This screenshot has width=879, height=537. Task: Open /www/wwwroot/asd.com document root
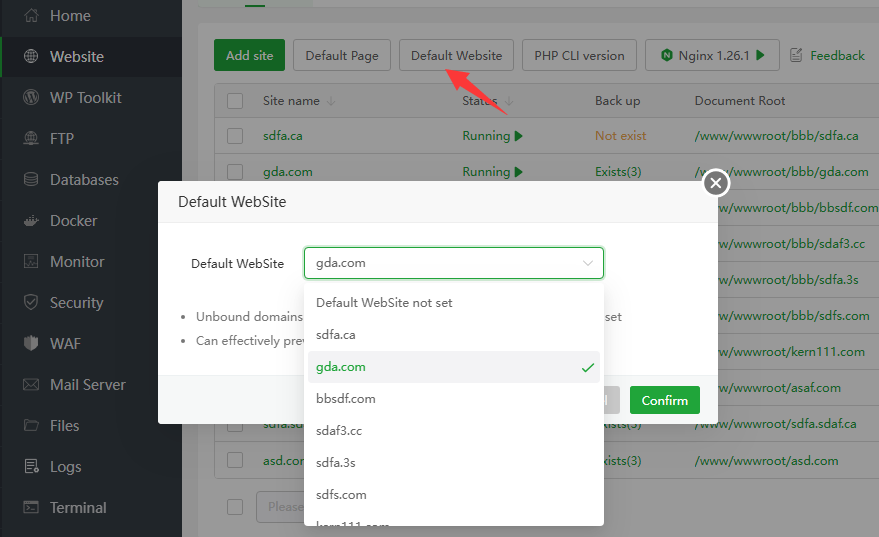click(x=766, y=461)
